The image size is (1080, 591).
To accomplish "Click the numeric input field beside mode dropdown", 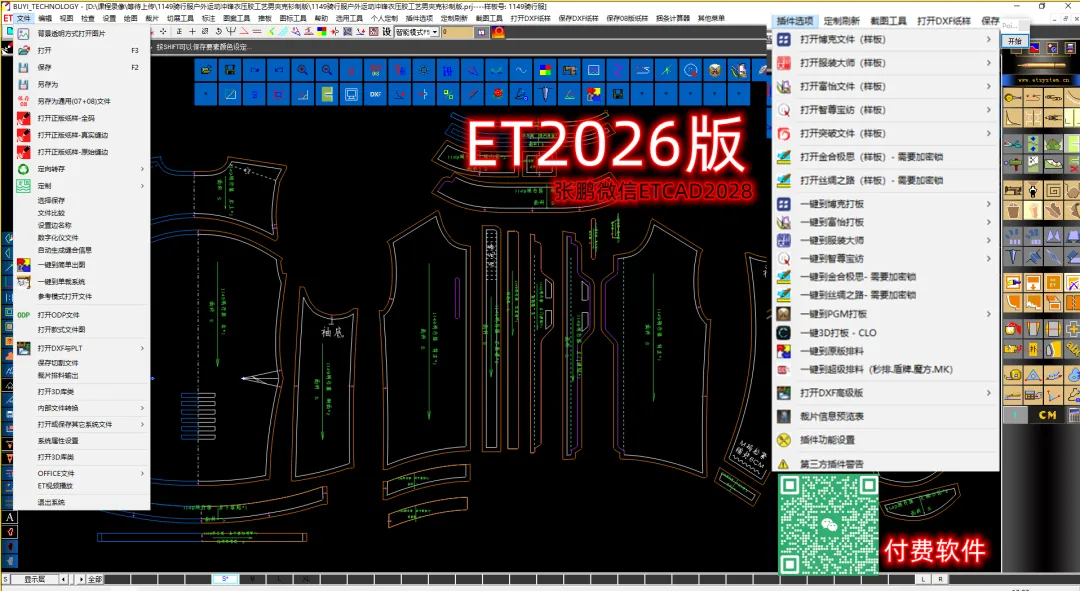I will pyautogui.click(x=457, y=32).
